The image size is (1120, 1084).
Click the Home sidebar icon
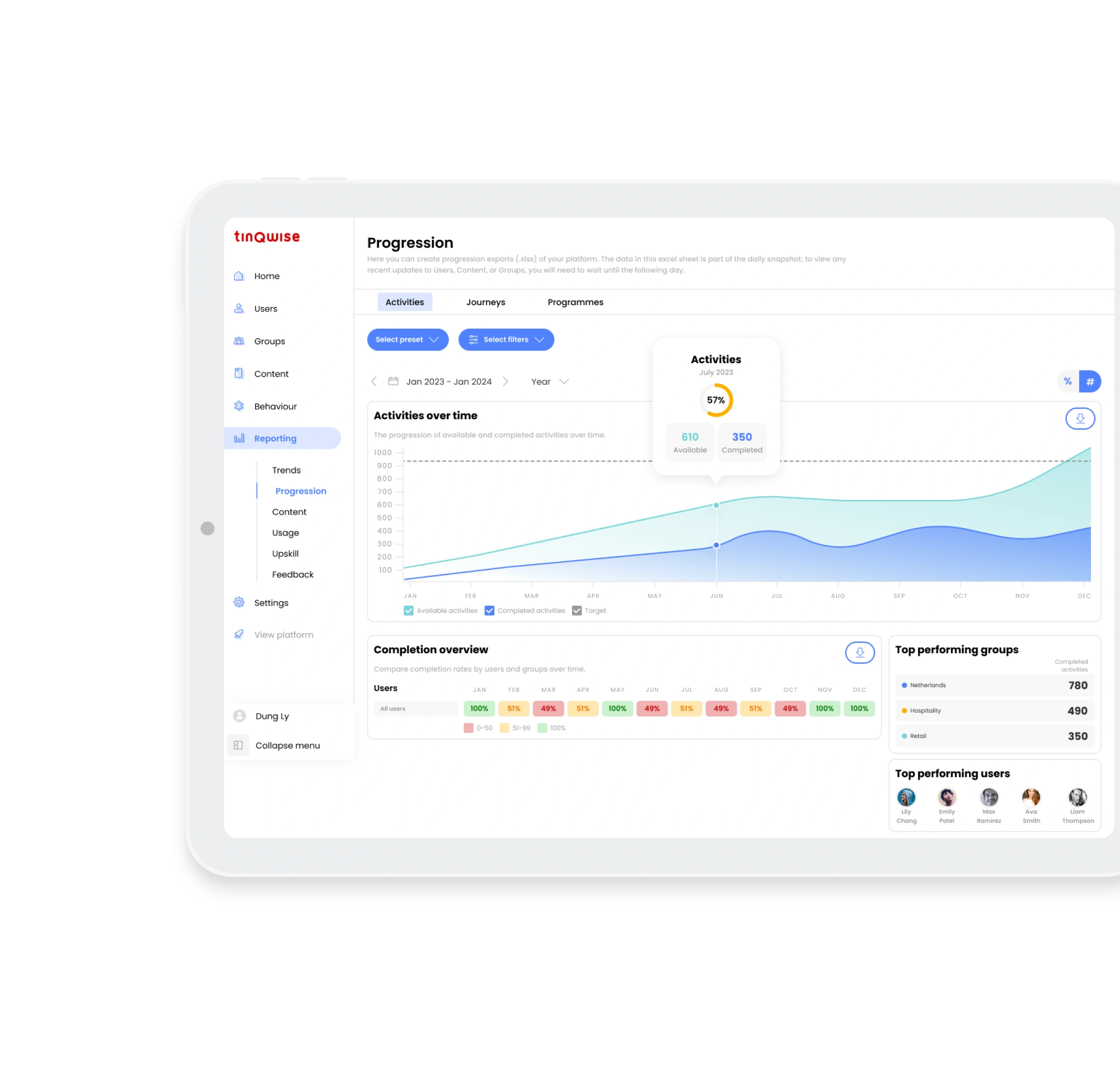239,276
